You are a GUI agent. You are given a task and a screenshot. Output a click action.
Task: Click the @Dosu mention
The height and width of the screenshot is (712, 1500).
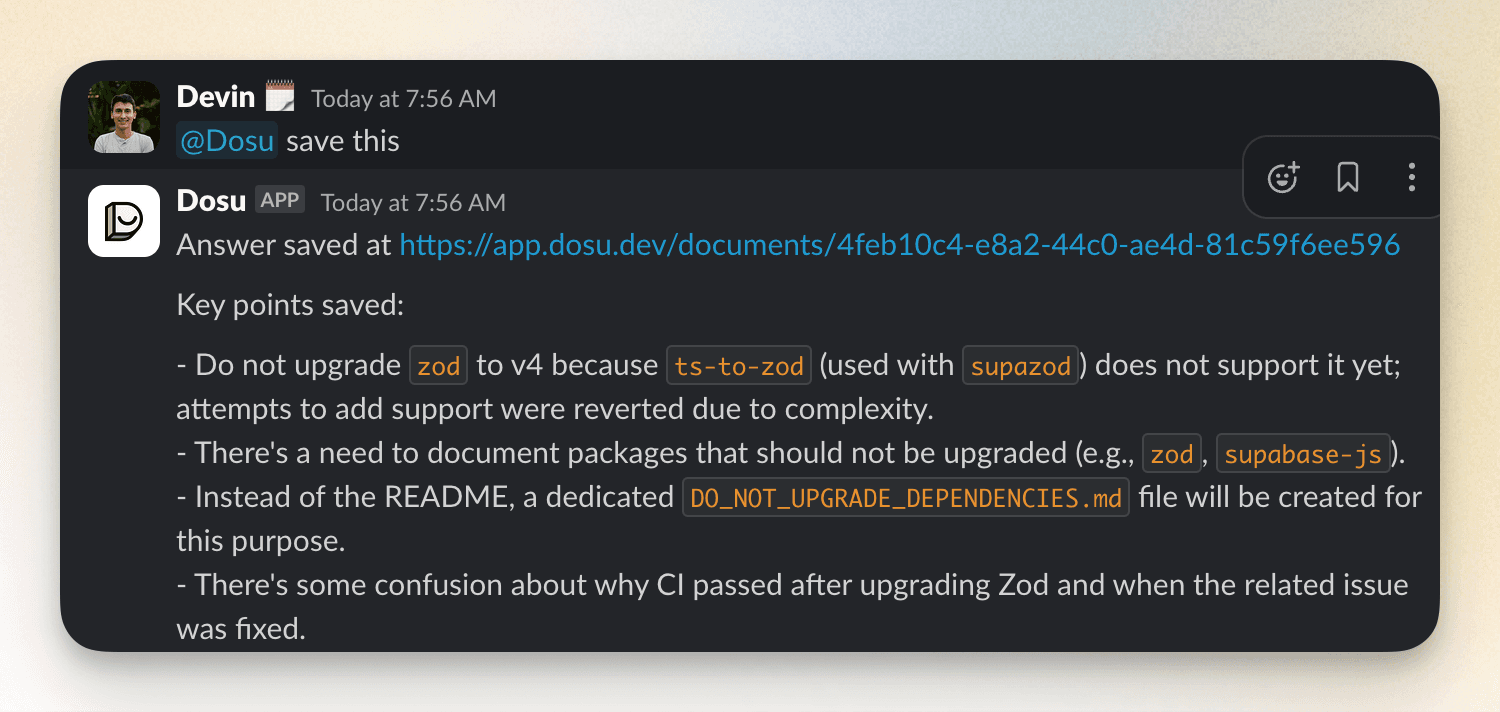pyautogui.click(x=227, y=141)
